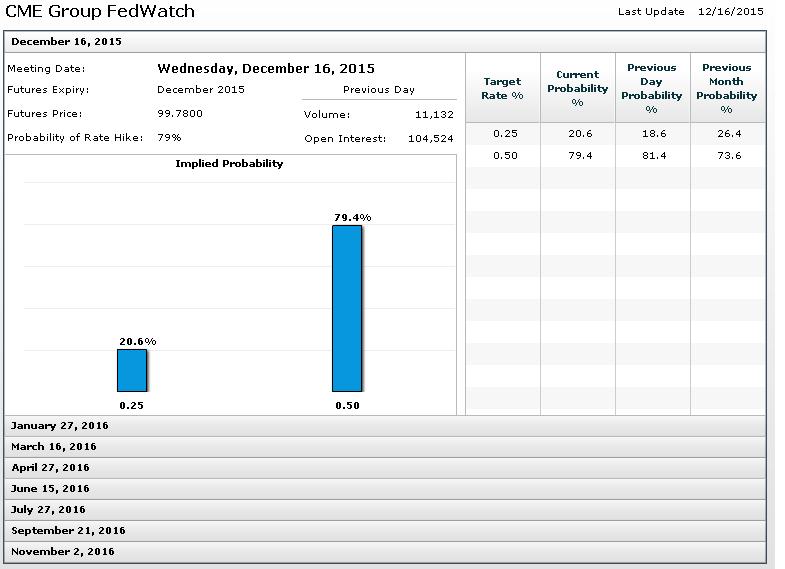Select previous day probability 81.4
785x569 pixels.
click(x=654, y=156)
